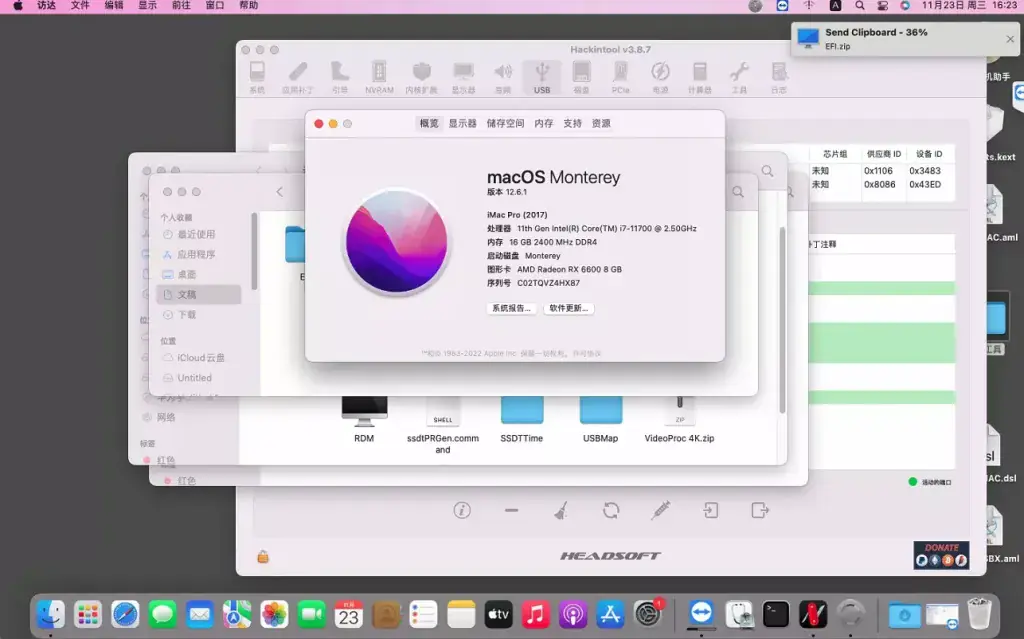
Task: Select the 电源 power icon in Hackintool
Action: pyautogui.click(x=660, y=77)
